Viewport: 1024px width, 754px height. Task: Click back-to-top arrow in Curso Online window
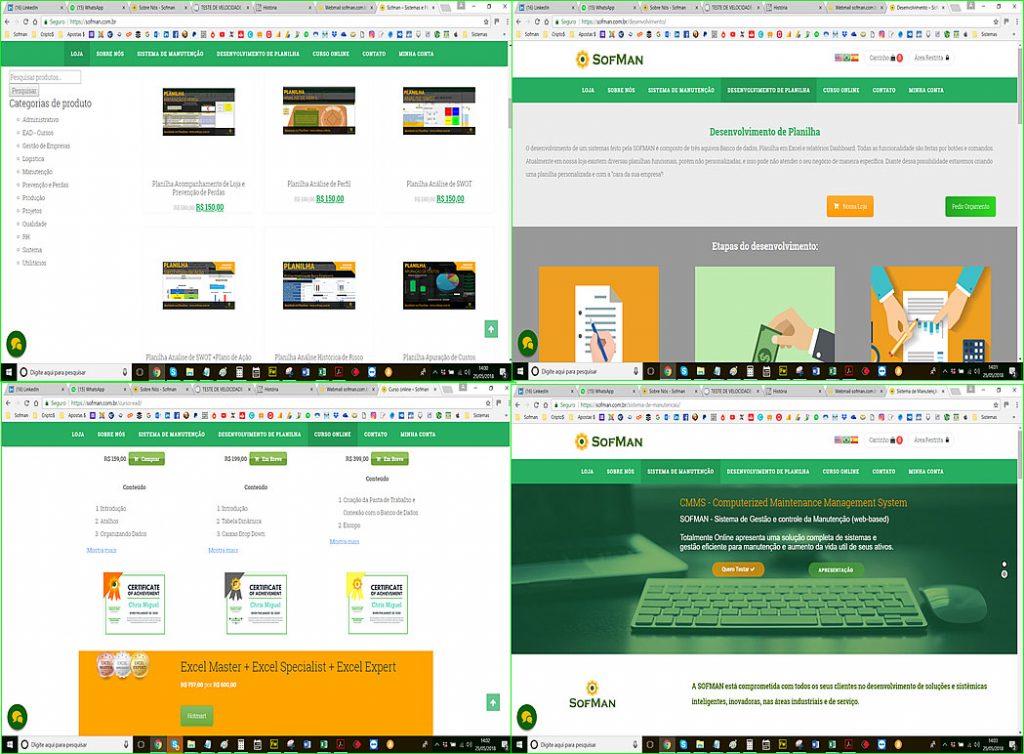tap(493, 702)
